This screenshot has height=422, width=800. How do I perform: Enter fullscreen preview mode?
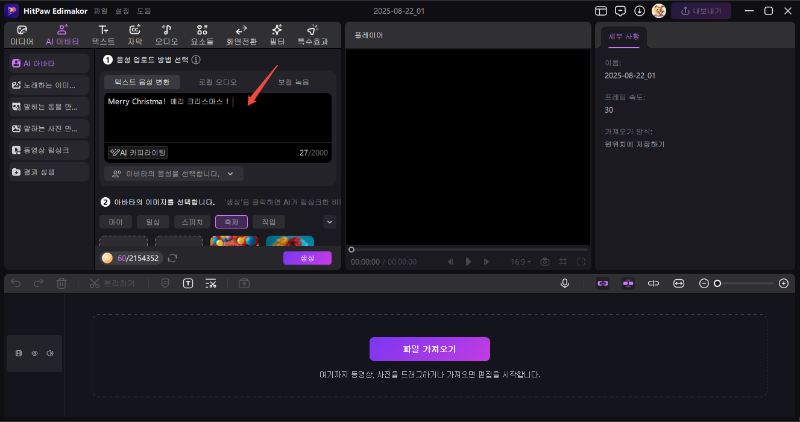581,262
